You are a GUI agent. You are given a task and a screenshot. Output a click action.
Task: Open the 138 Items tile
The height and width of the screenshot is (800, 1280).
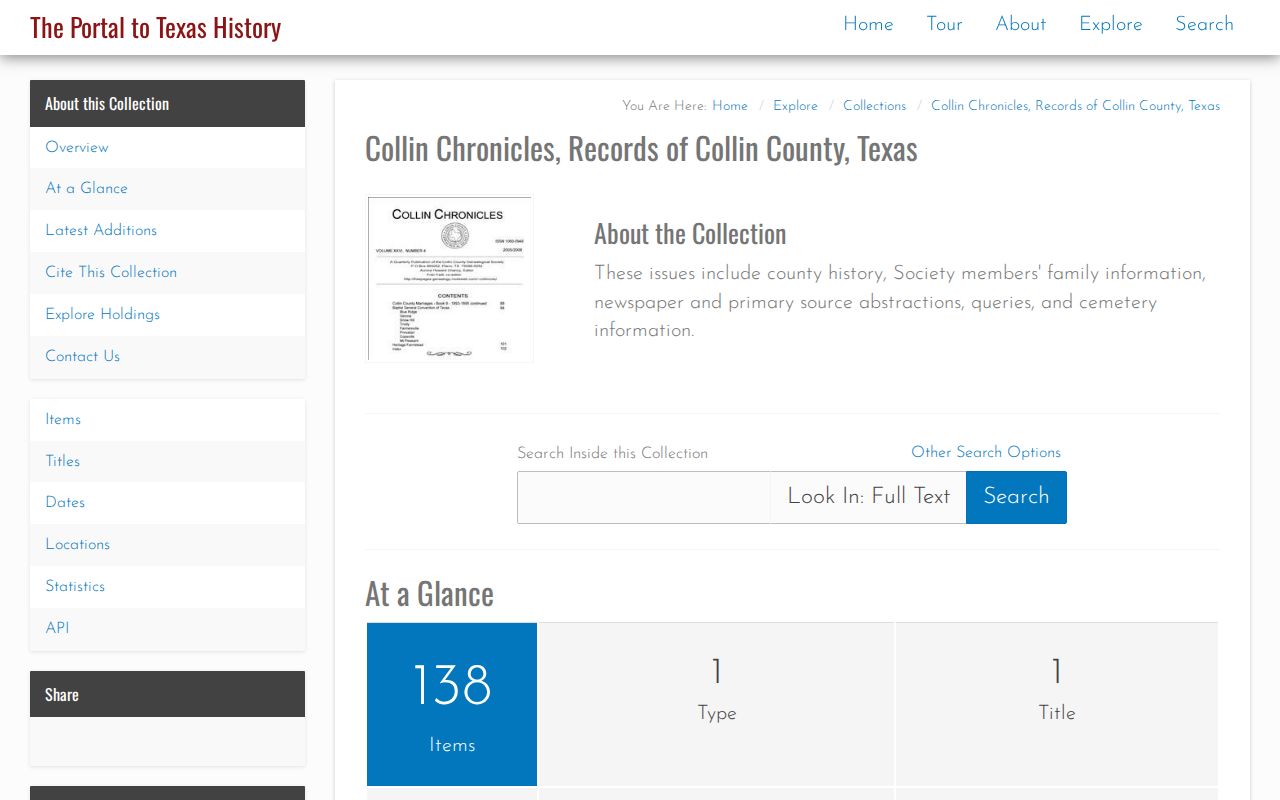[x=452, y=704]
